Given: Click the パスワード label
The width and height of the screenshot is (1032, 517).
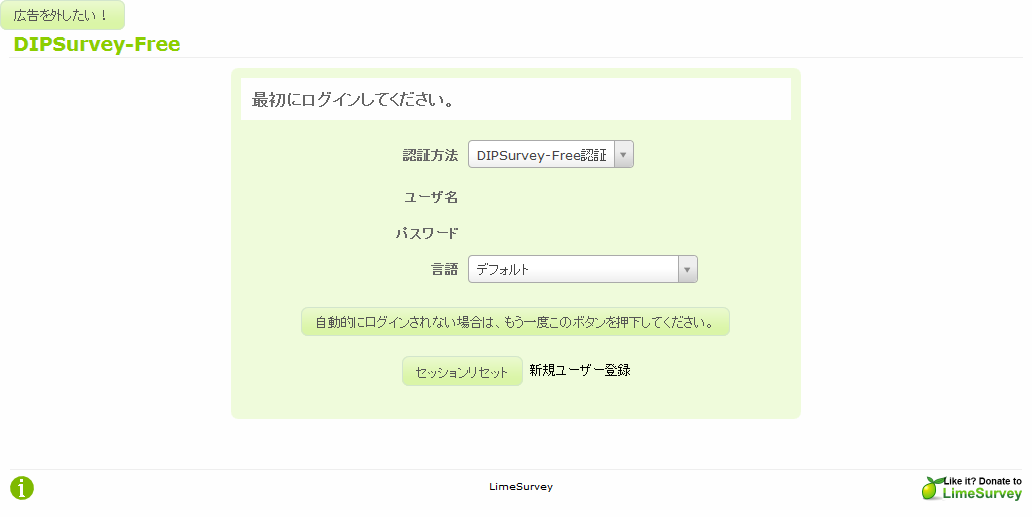Looking at the screenshot, I should (x=426, y=233).
